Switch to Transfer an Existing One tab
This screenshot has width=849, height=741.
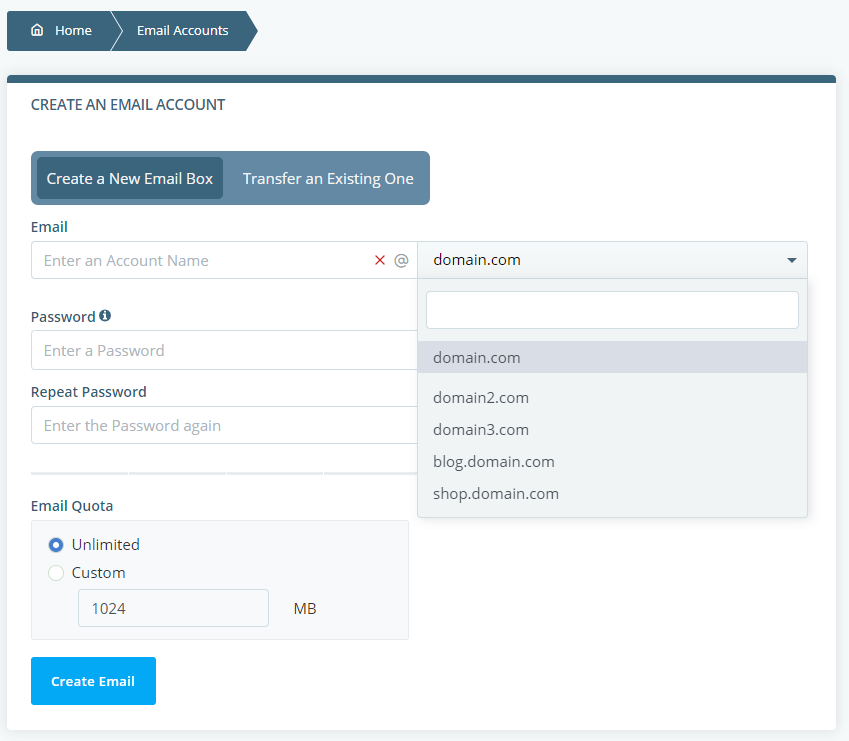click(x=328, y=177)
